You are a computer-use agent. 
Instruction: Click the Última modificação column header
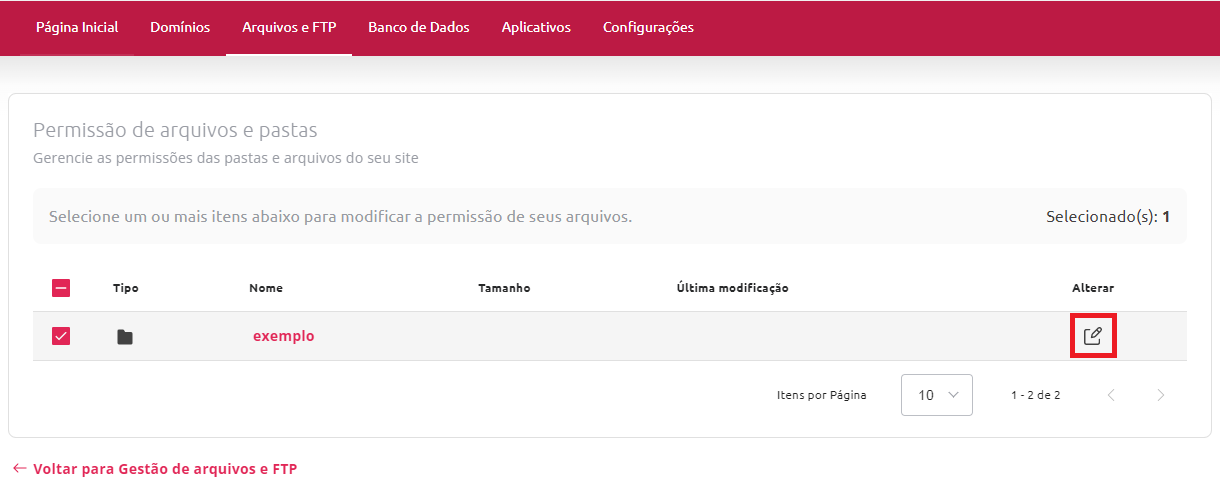(733, 288)
